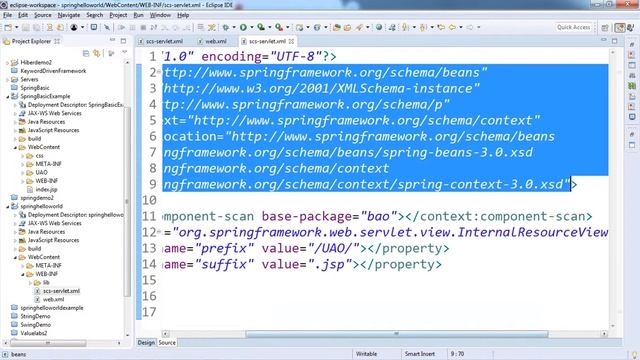Screen dimensions: 640x360
Task: Click Project Explorer vertical scrollbar
Action: coord(127,202)
